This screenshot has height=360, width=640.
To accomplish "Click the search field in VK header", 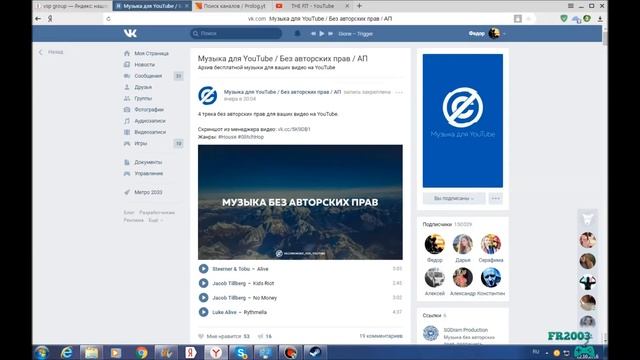I will pyautogui.click(x=236, y=33).
